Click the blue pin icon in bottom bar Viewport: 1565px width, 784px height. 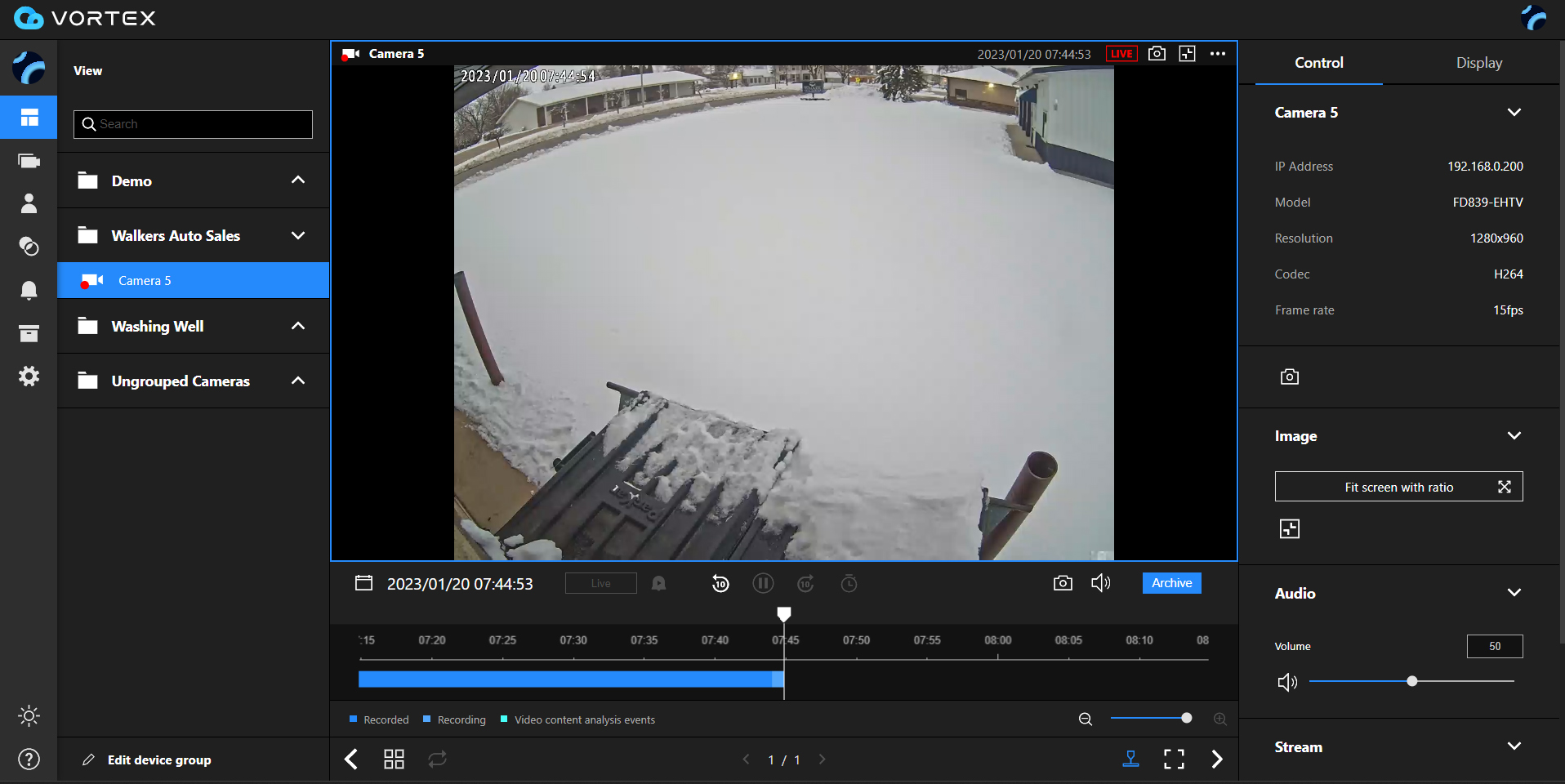(1130, 759)
